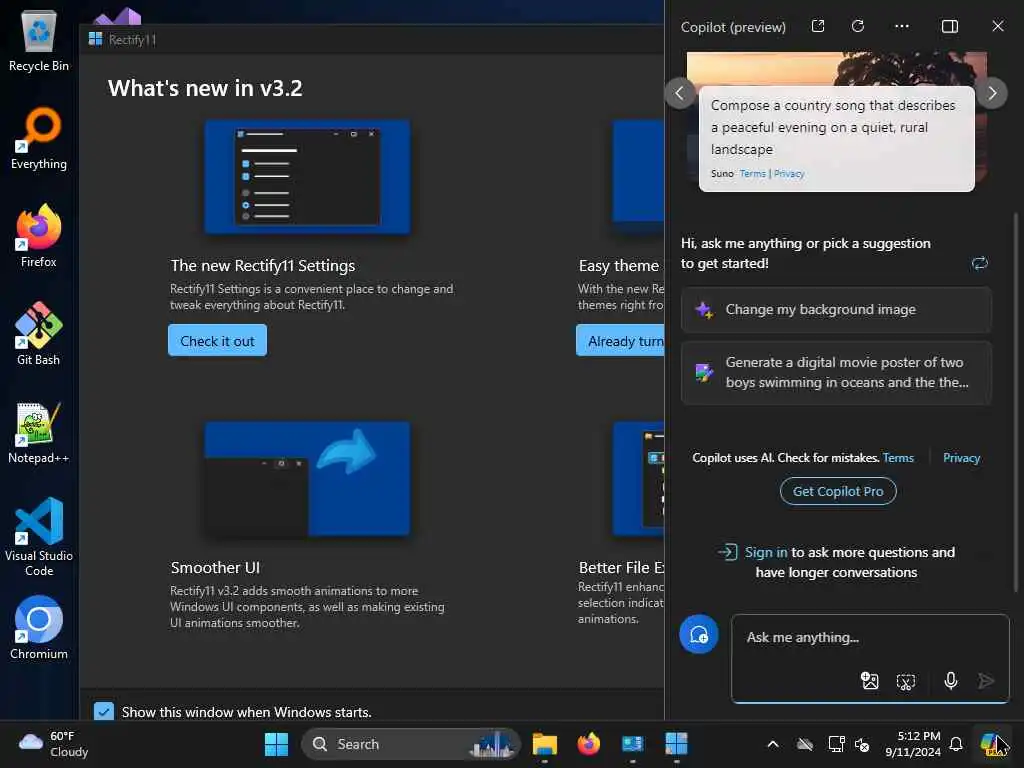
Task: Open clock showing 5:12 PM
Action: pos(912,744)
